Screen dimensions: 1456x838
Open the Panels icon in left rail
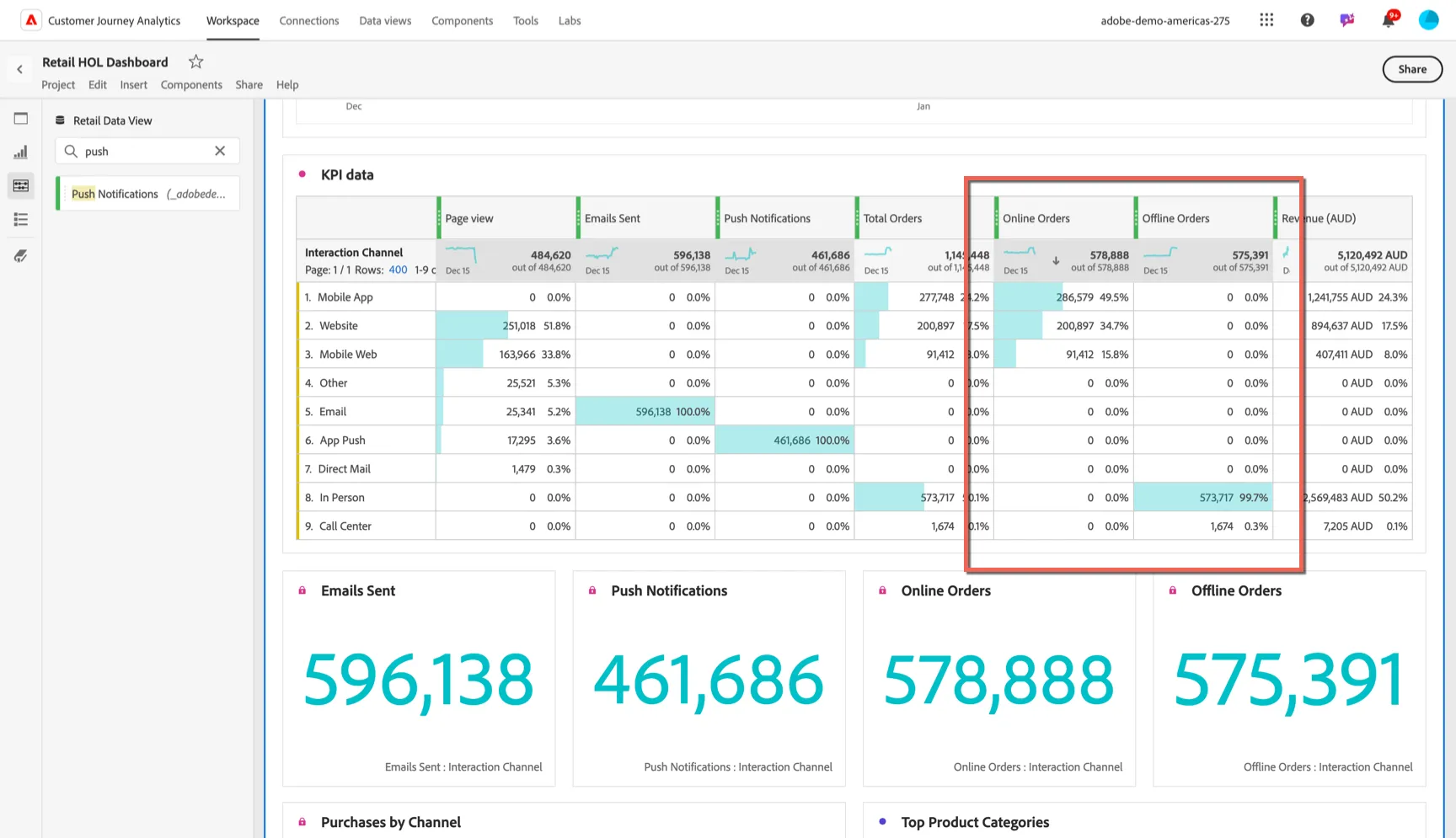point(21,119)
